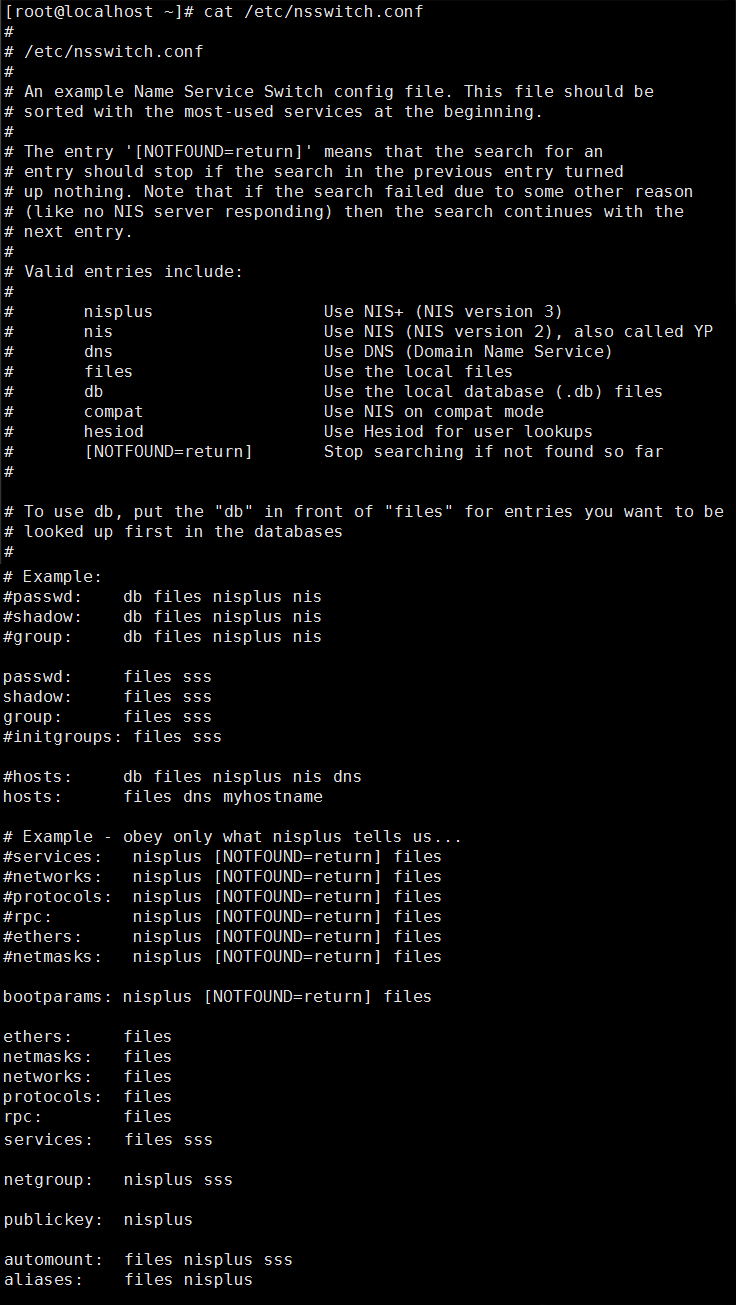Click the 'hesiod' valid entry in the comments
This screenshot has width=736, height=1305.
coord(114,432)
